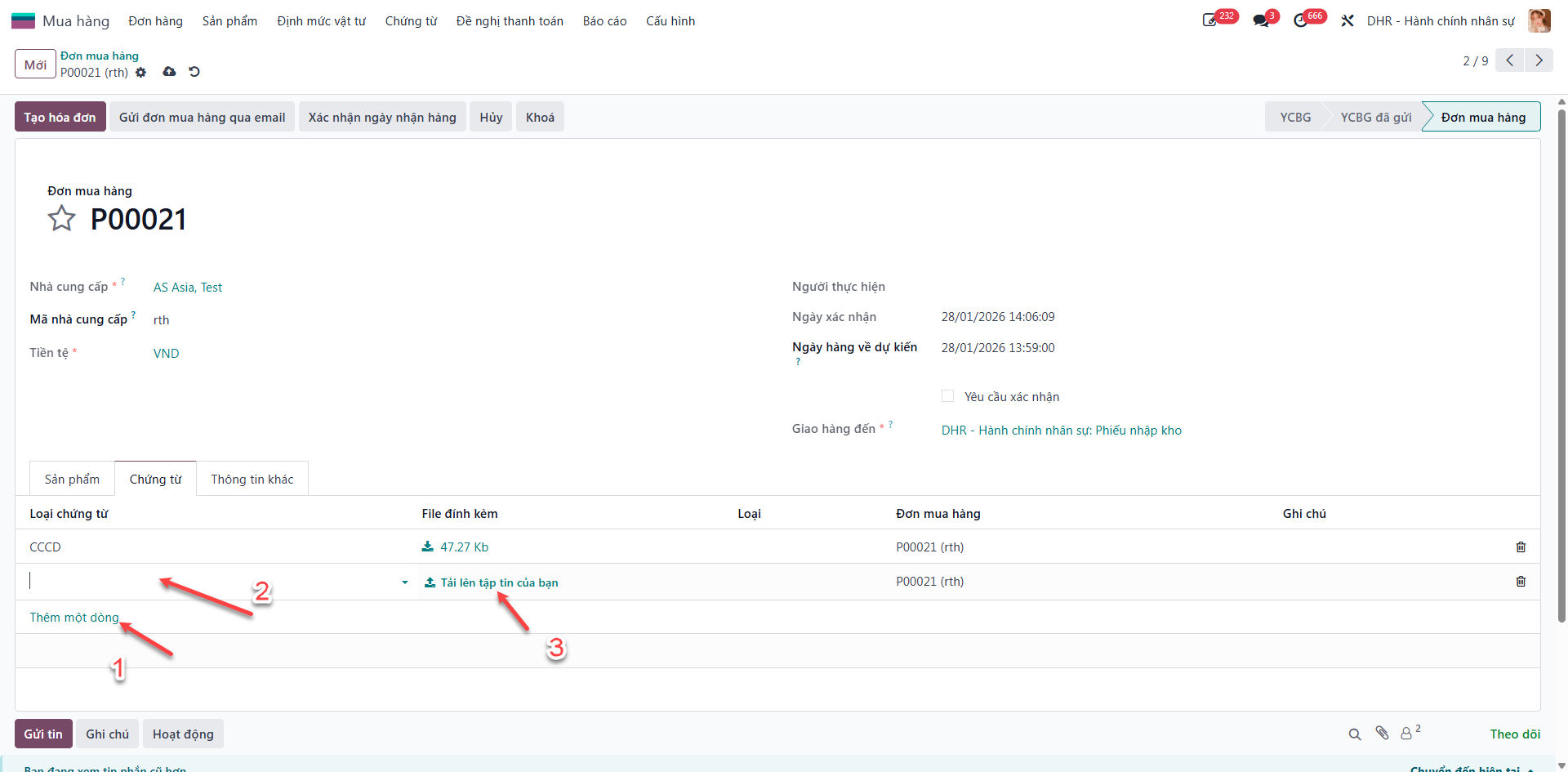Open the debug tools wrench icon
1568x772 pixels.
click(x=1347, y=20)
